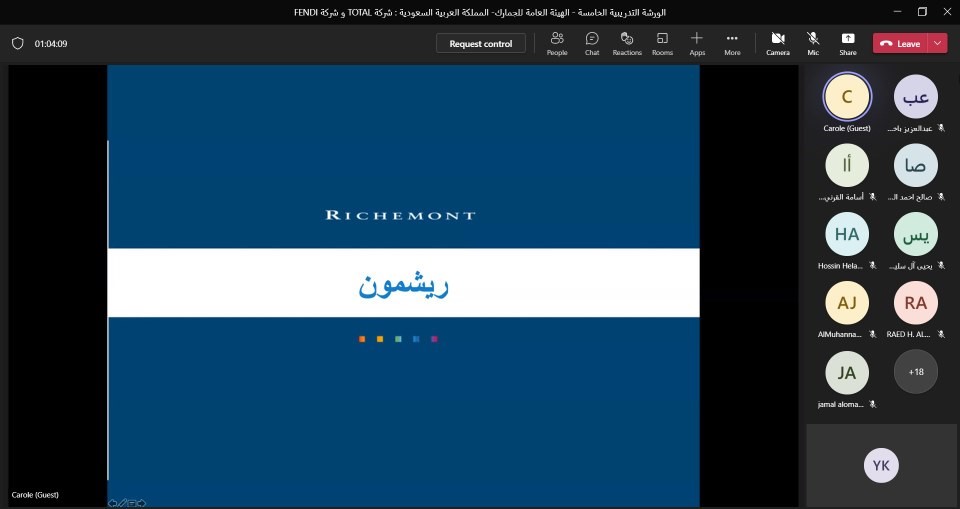
Task: Expand the Leave options arrow
Action: coord(938,43)
